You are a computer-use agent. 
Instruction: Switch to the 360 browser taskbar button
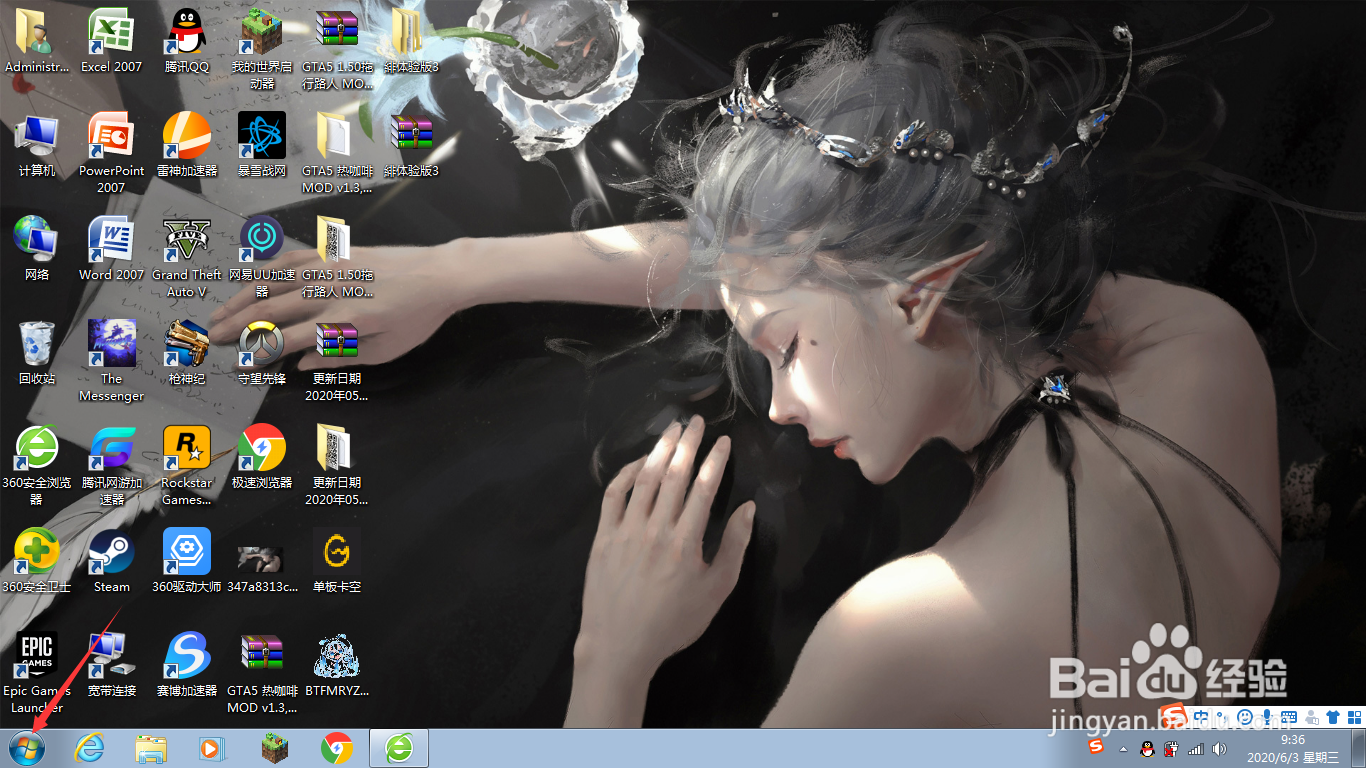click(x=399, y=748)
